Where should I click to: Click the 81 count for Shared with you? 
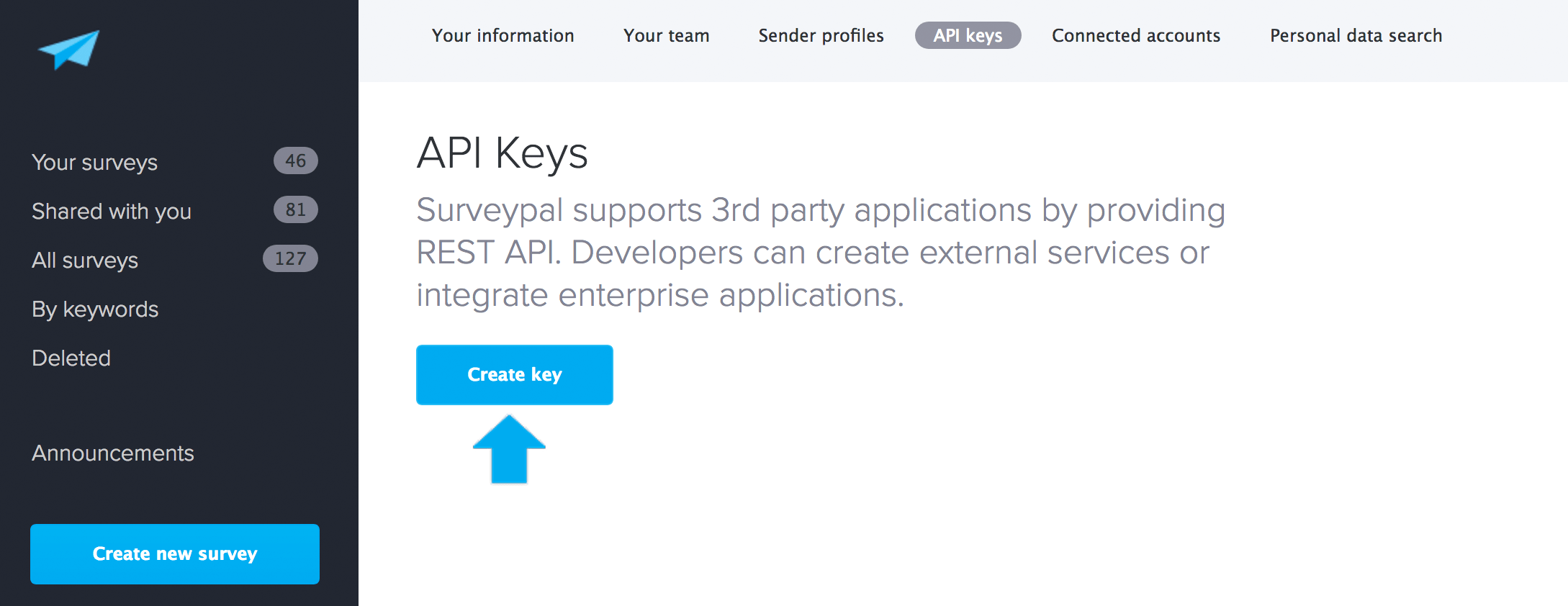click(295, 209)
